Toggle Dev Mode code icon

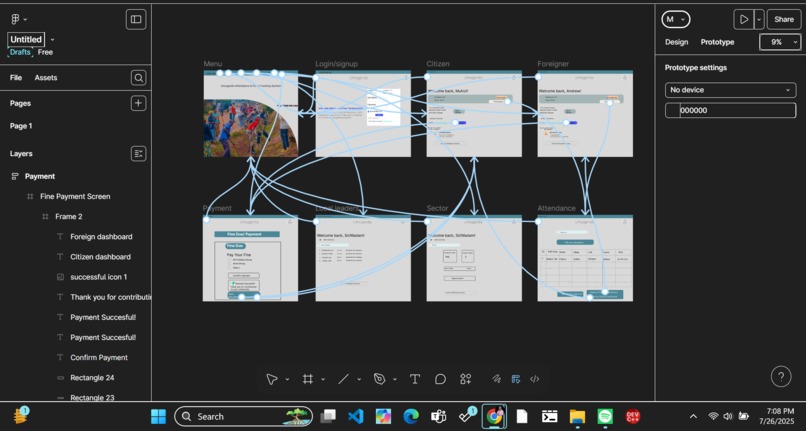tap(535, 379)
